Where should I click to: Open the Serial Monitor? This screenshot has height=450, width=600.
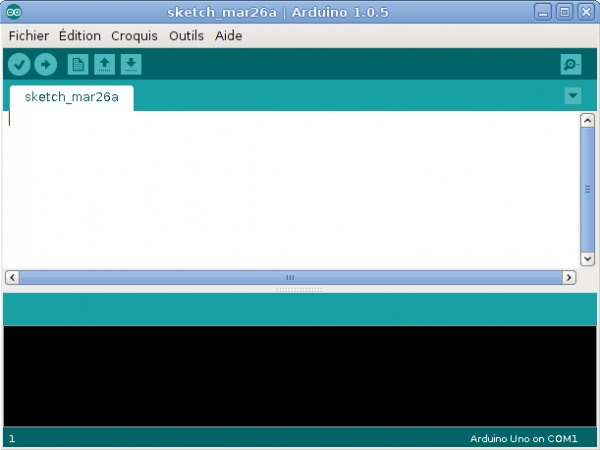[x=570, y=65]
